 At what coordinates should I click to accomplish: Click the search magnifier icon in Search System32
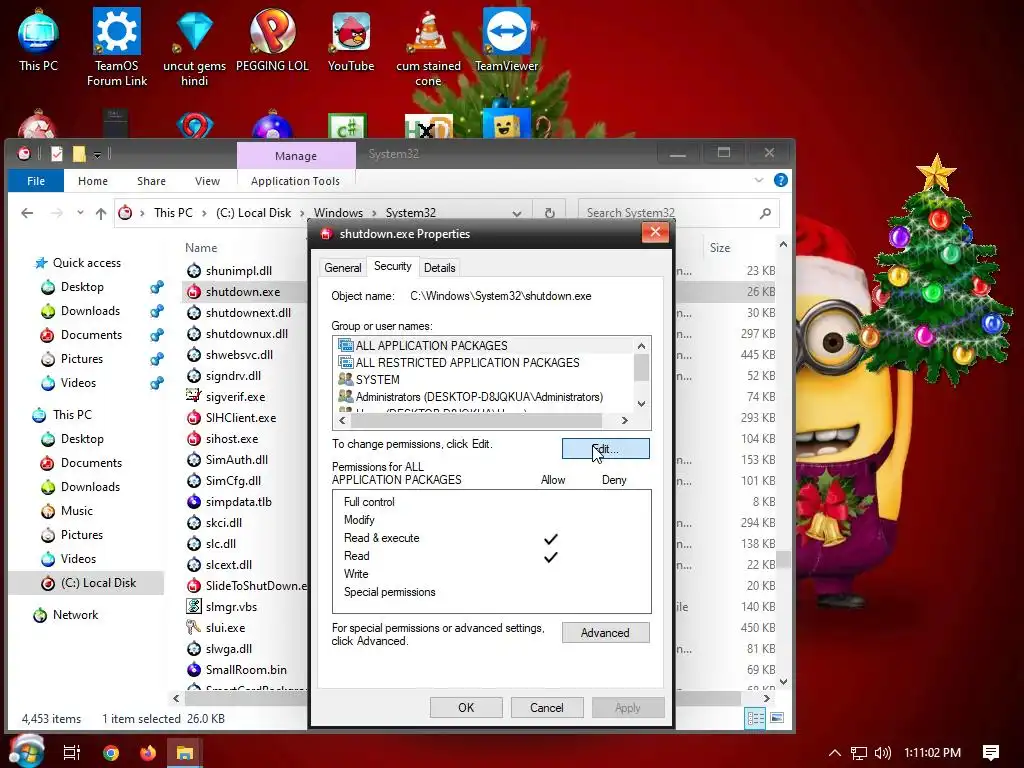tap(765, 213)
